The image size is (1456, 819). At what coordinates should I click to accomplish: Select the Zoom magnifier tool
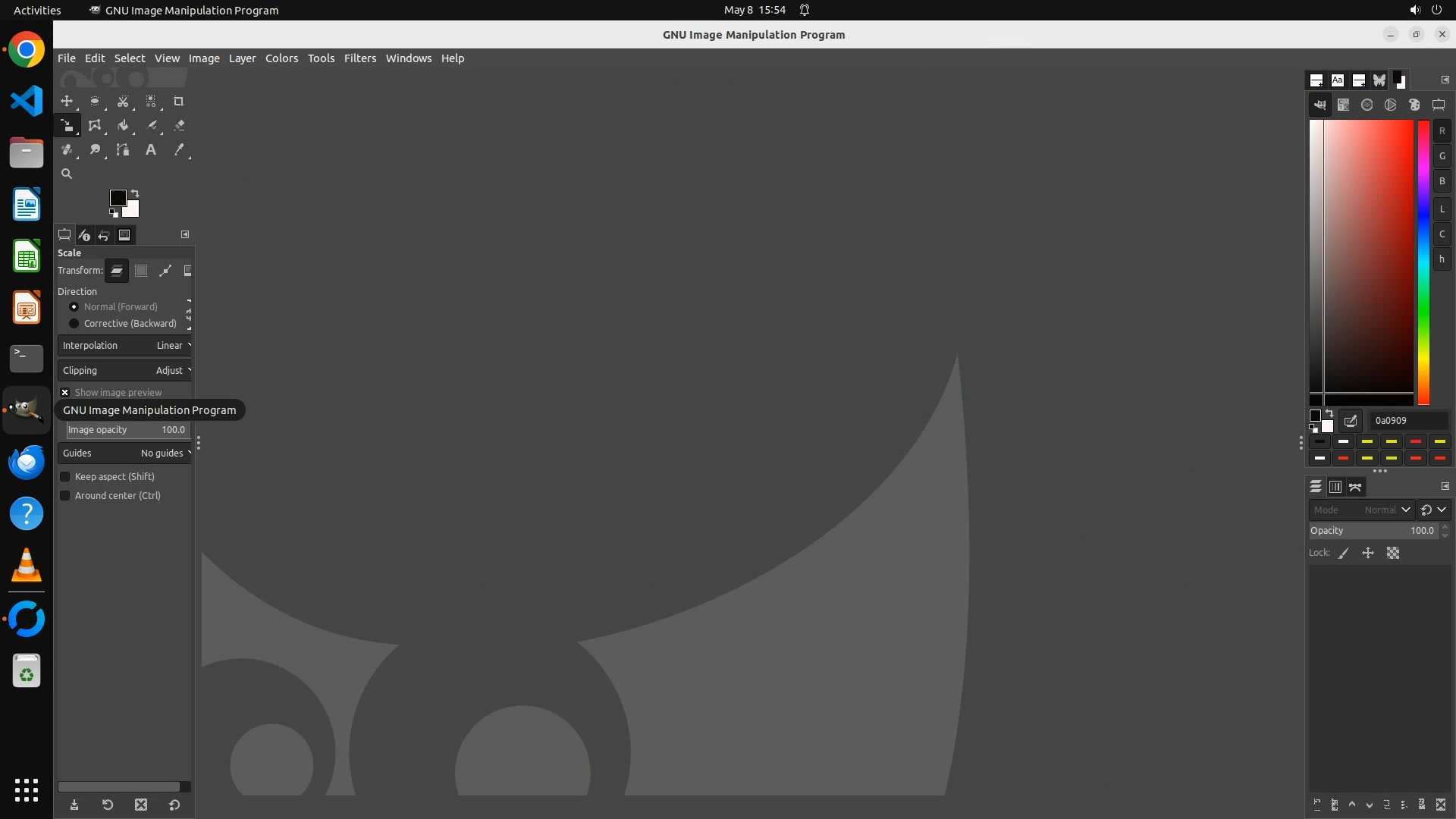coord(67,174)
